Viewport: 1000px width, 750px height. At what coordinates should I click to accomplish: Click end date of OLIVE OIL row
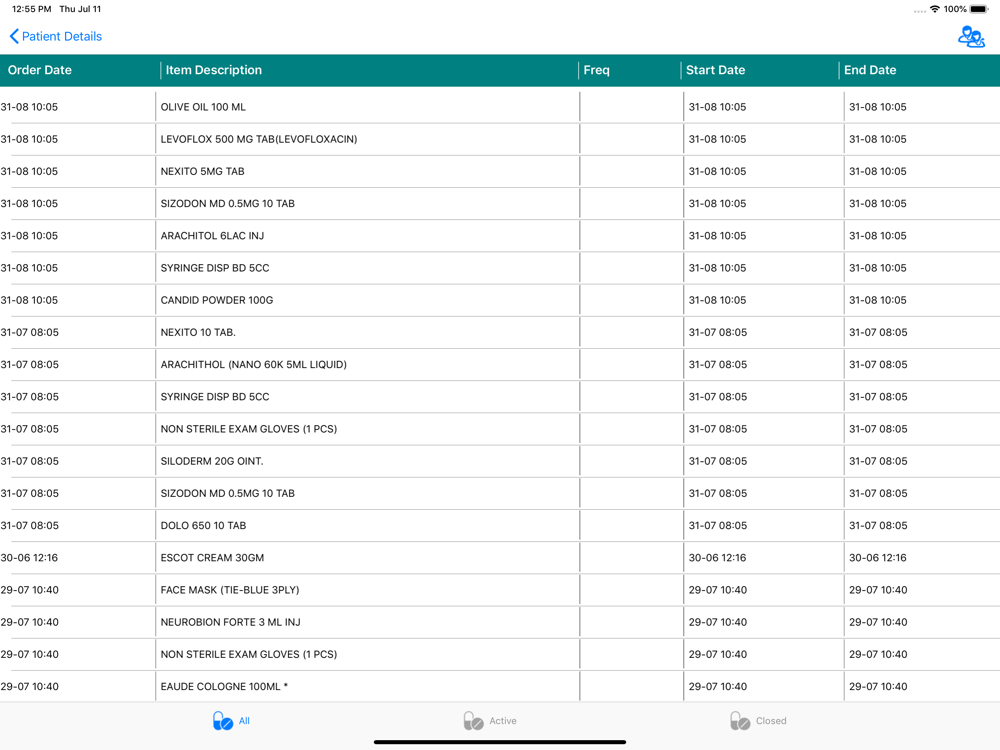(878, 107)
